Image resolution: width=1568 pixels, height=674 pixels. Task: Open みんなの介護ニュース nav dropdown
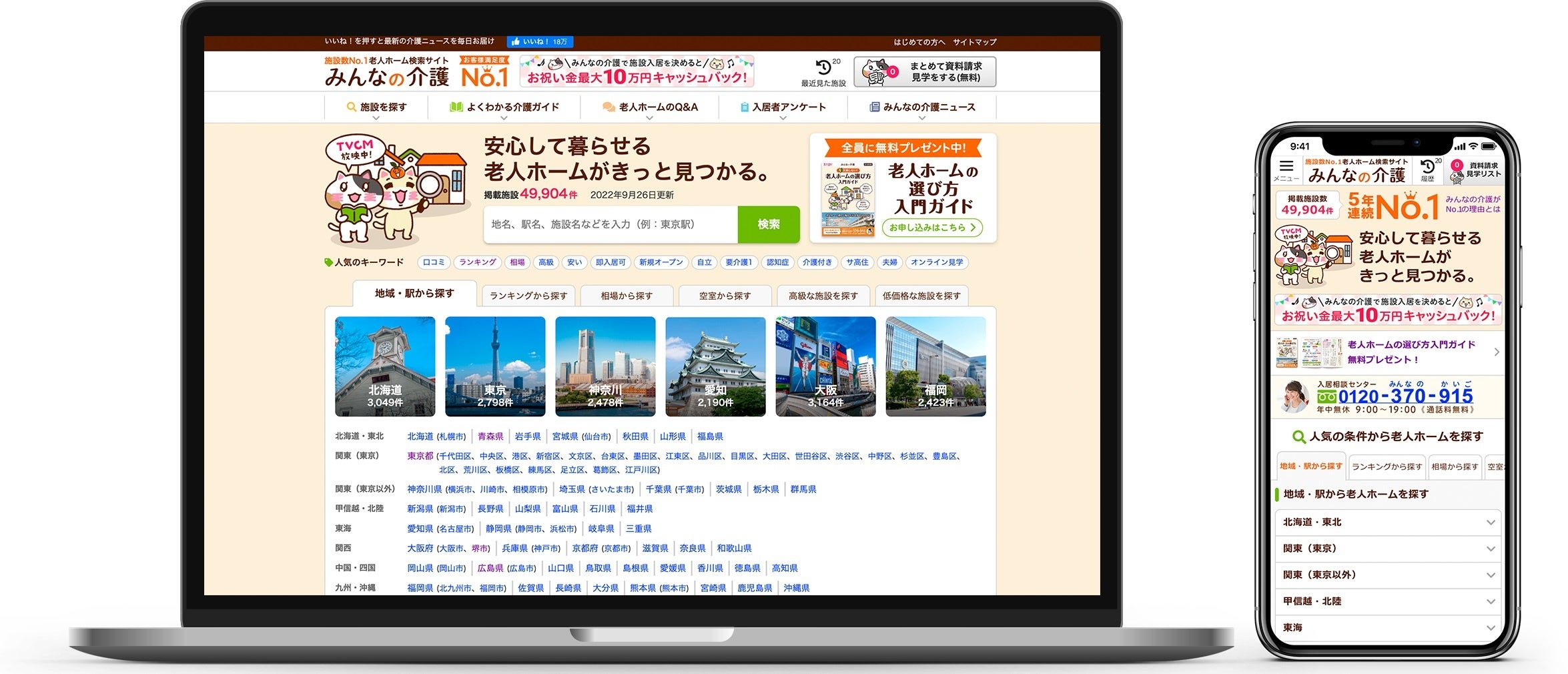click(922, 107)
